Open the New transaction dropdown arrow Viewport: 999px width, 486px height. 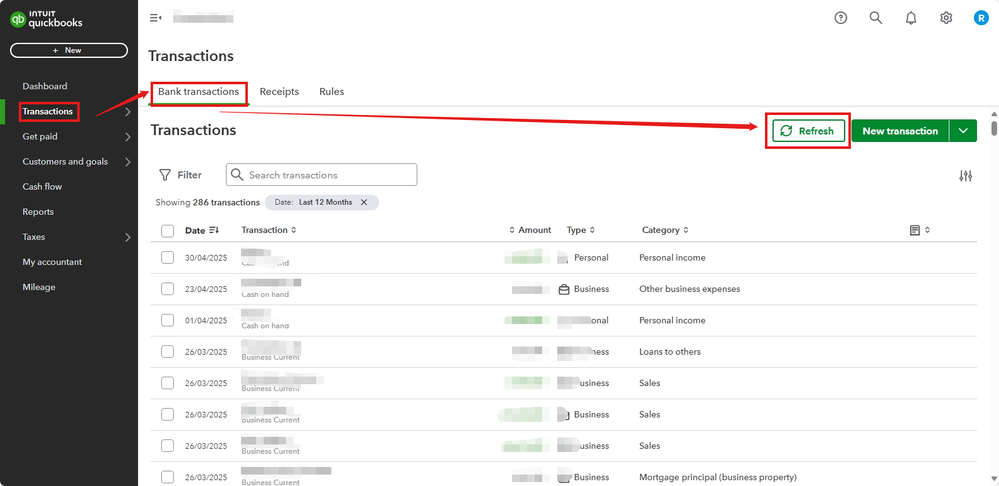963,131
